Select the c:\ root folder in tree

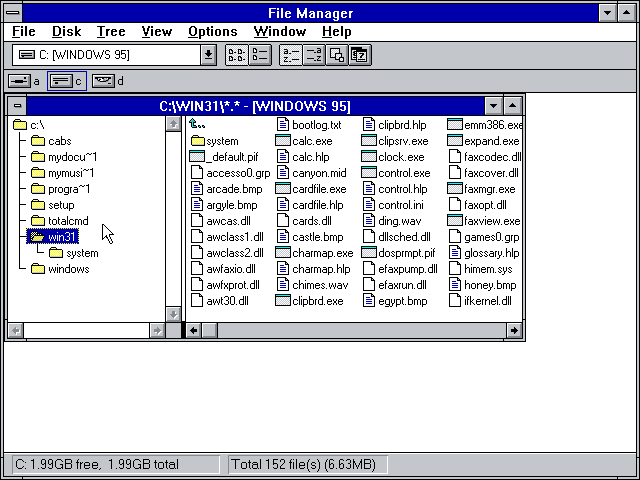[x=29, y=125]
